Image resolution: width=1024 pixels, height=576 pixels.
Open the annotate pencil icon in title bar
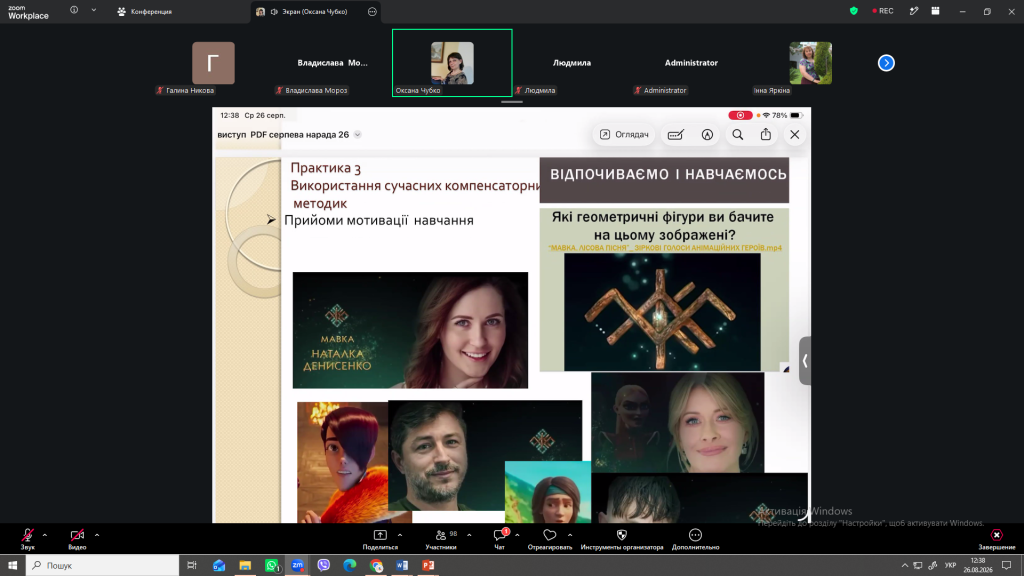(914, 11)
